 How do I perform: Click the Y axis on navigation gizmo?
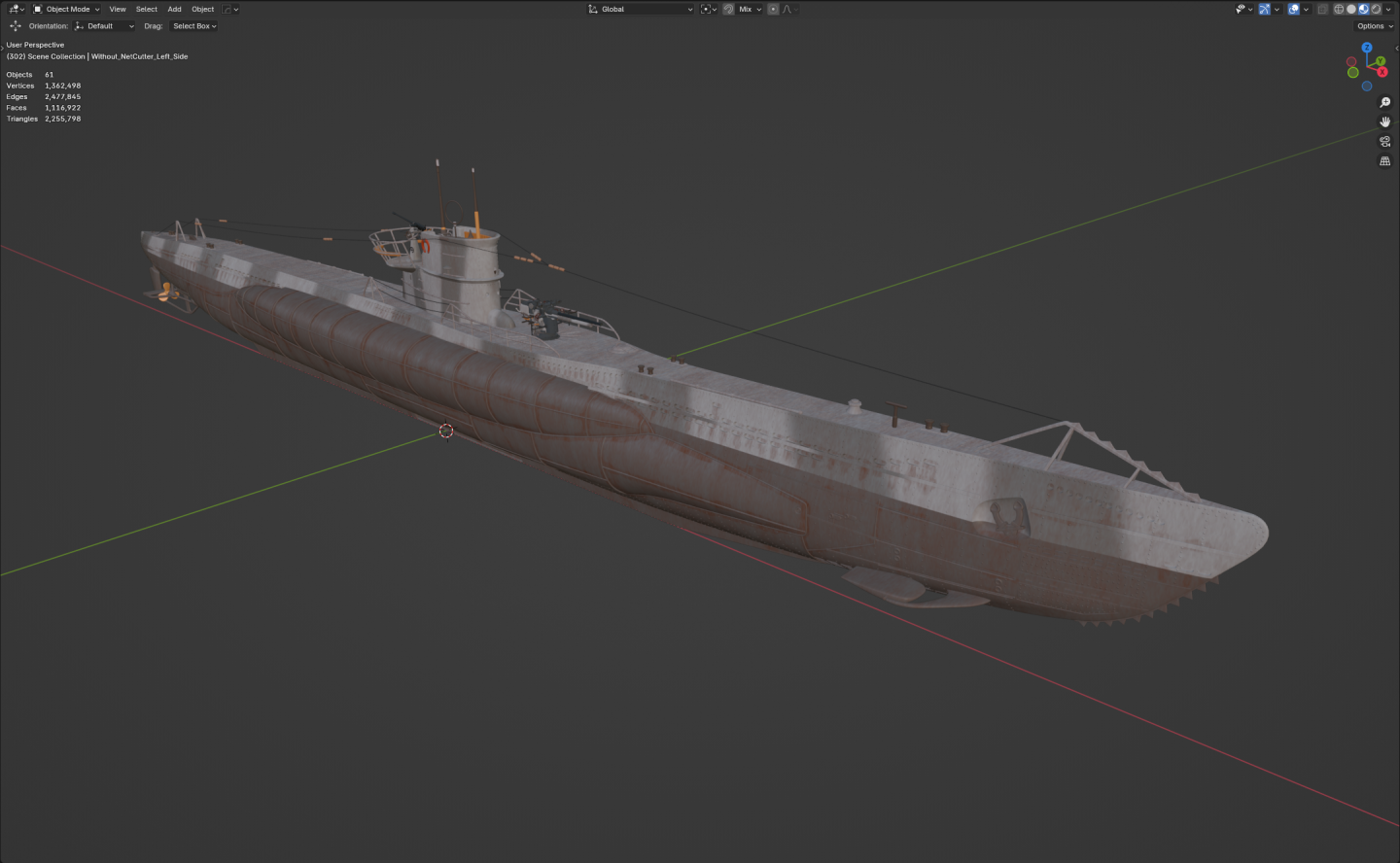1381,61
